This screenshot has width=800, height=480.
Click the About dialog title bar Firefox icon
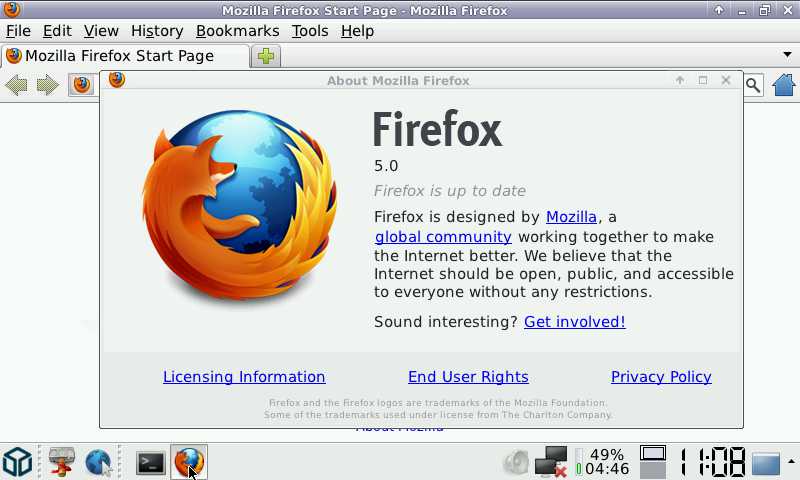117,80
